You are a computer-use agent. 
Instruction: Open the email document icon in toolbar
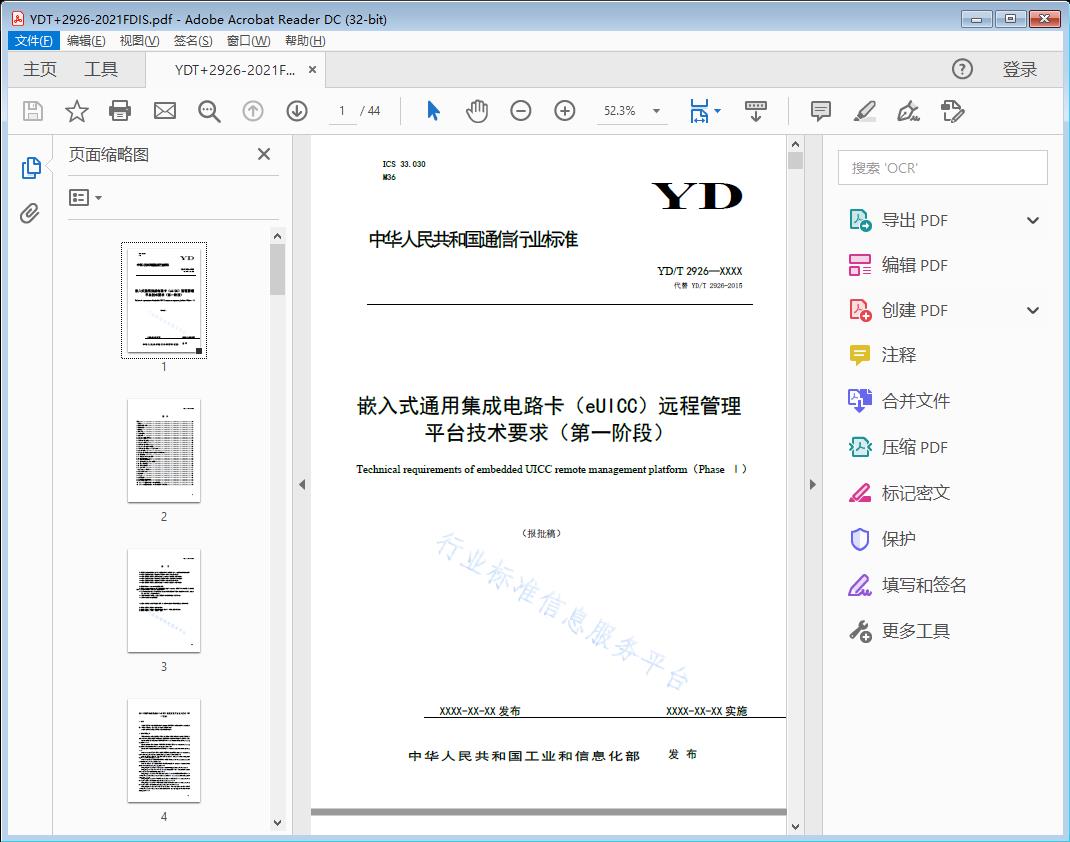point(164,111)
